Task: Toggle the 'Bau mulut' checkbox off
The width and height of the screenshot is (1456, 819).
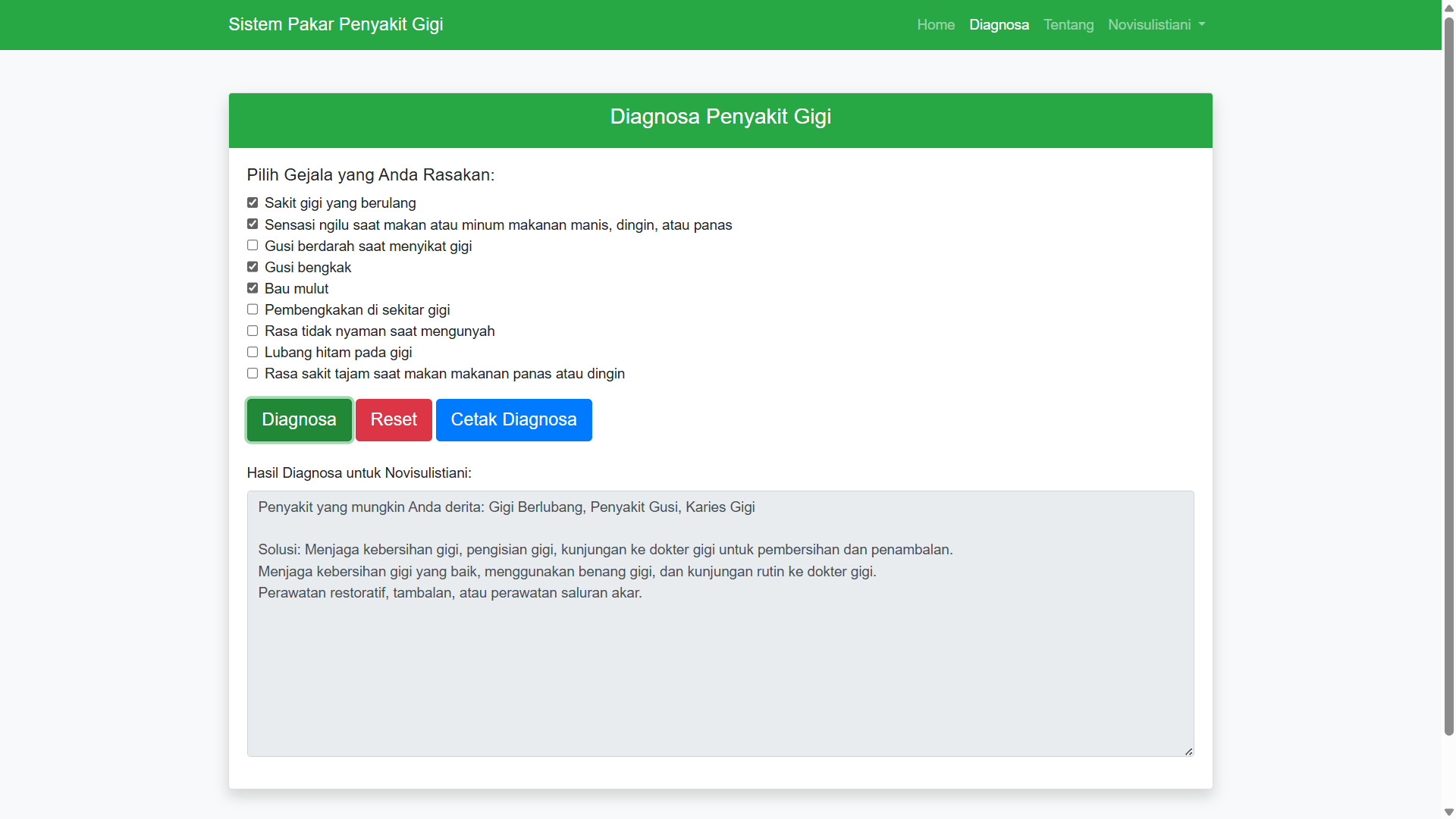Action: [x=253, y=288]
